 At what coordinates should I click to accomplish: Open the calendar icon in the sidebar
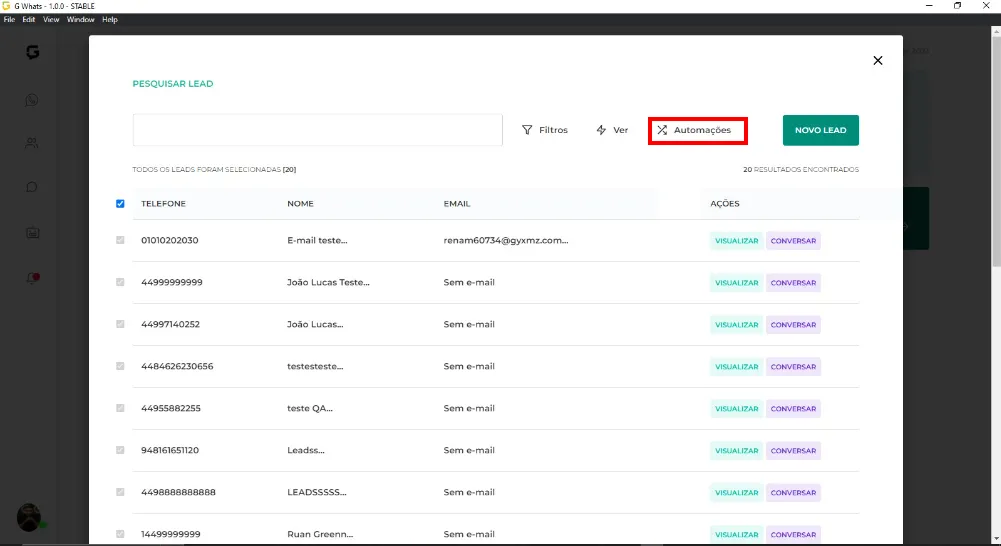tap(33, 232)
